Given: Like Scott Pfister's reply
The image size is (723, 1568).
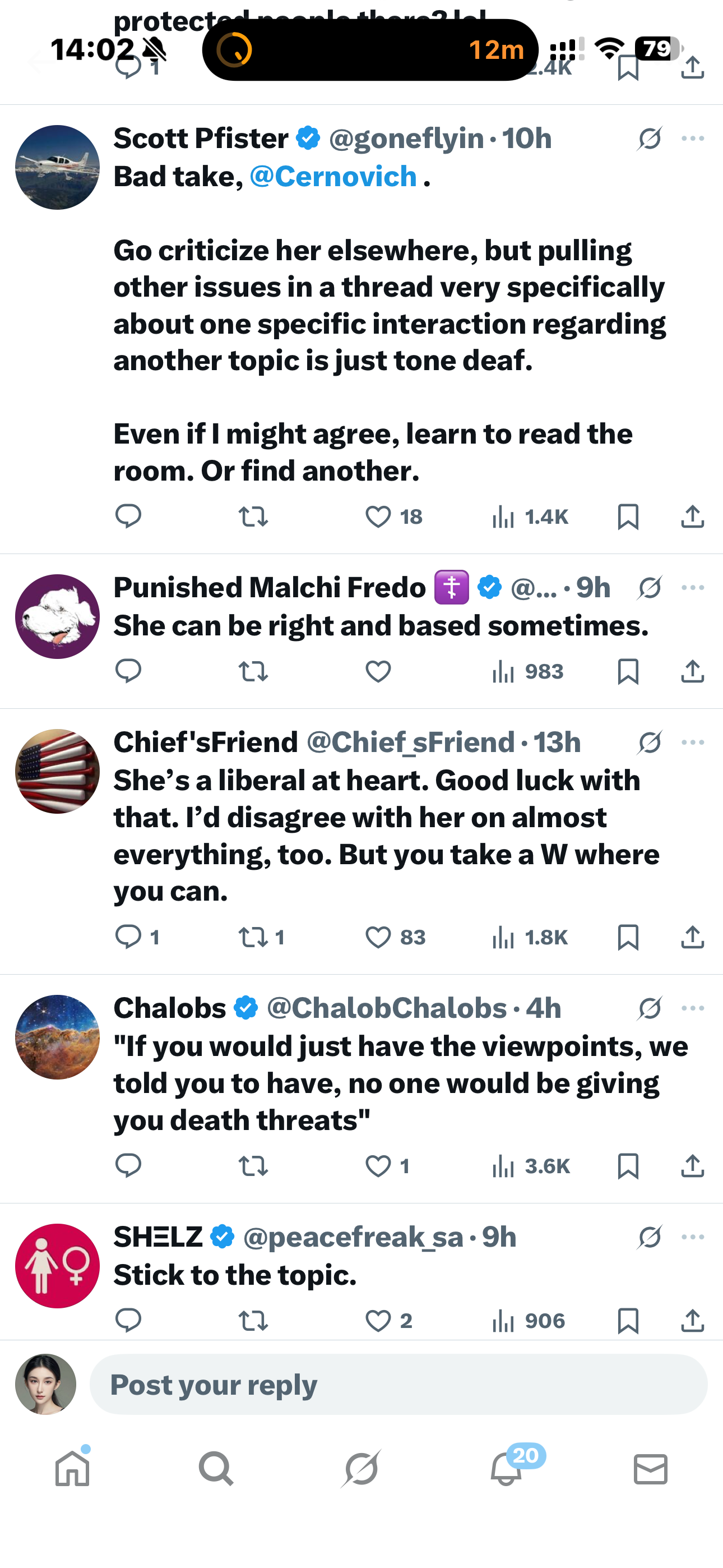Looking at the screenshot, I should click(378, 517).
